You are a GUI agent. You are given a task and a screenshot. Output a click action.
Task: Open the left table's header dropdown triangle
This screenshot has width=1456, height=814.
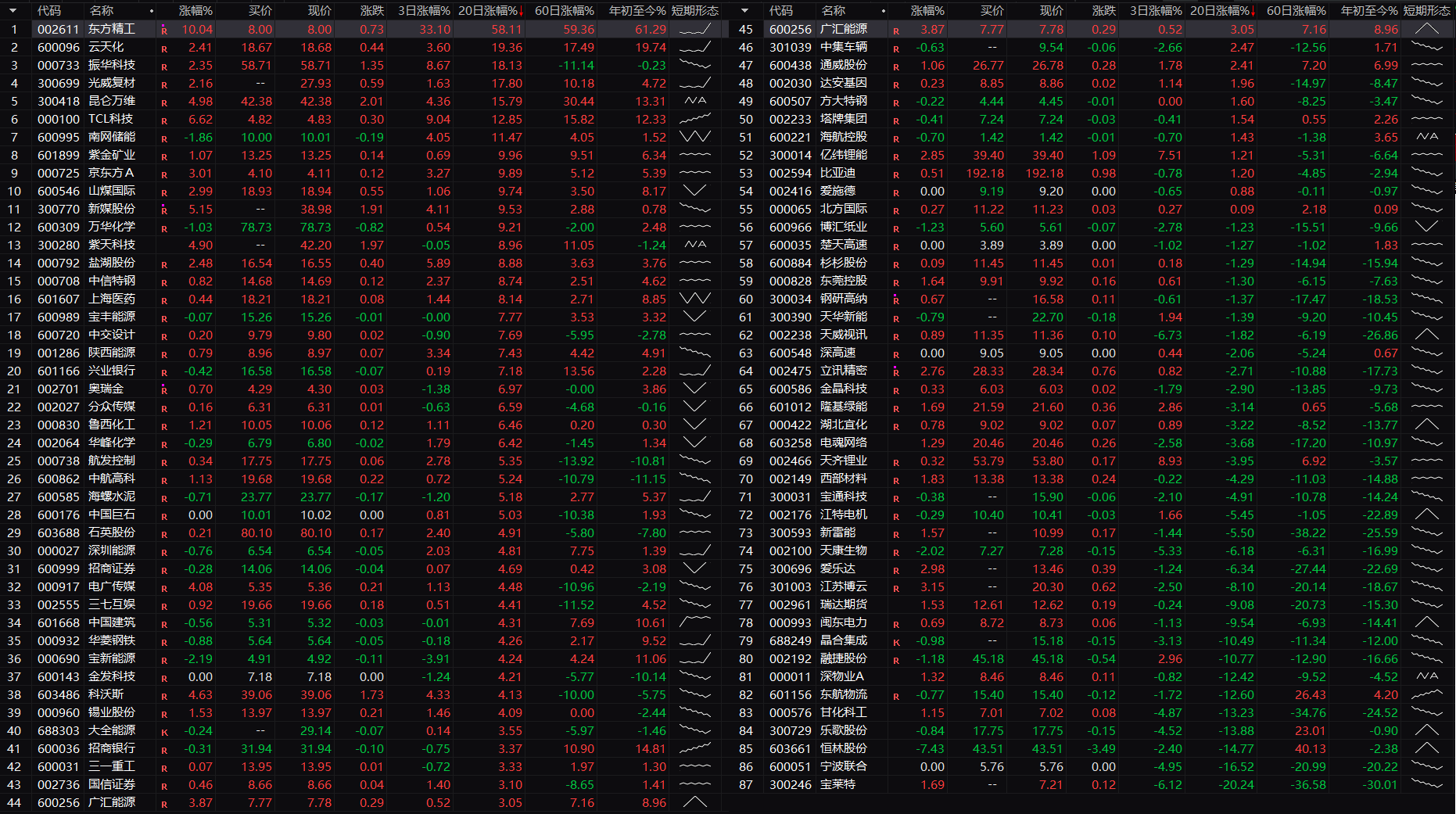click(x=13, y=11)
